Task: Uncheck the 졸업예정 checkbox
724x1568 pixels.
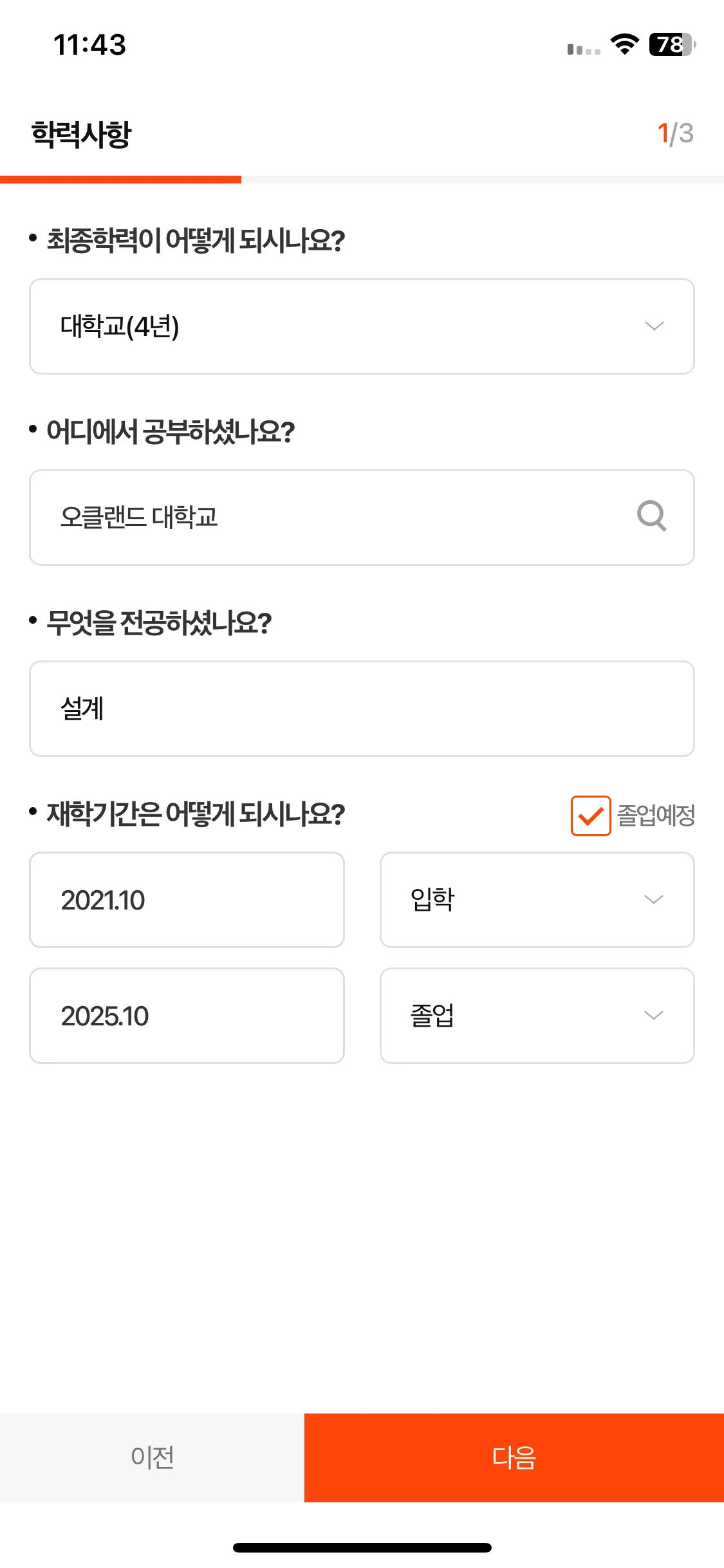Action: [x=591, y=816]
